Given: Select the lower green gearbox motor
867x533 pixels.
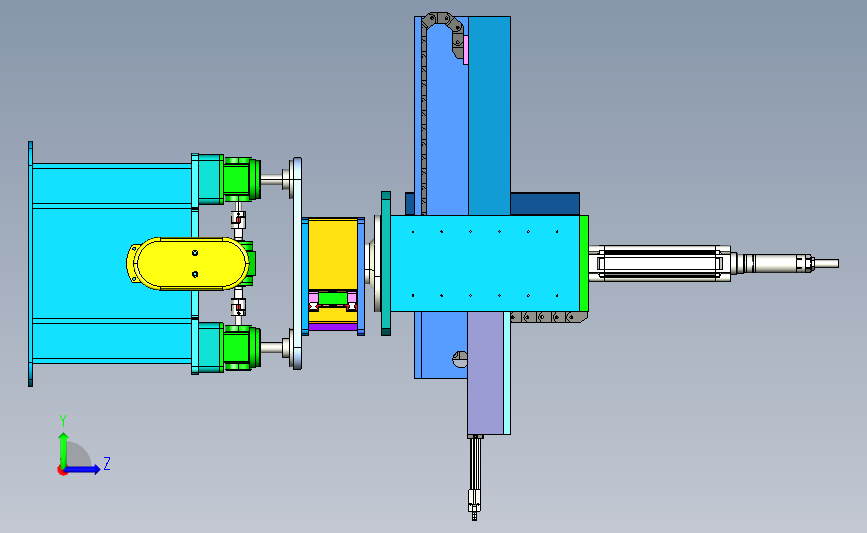Looking at the screenshot, I should (242, 347).
